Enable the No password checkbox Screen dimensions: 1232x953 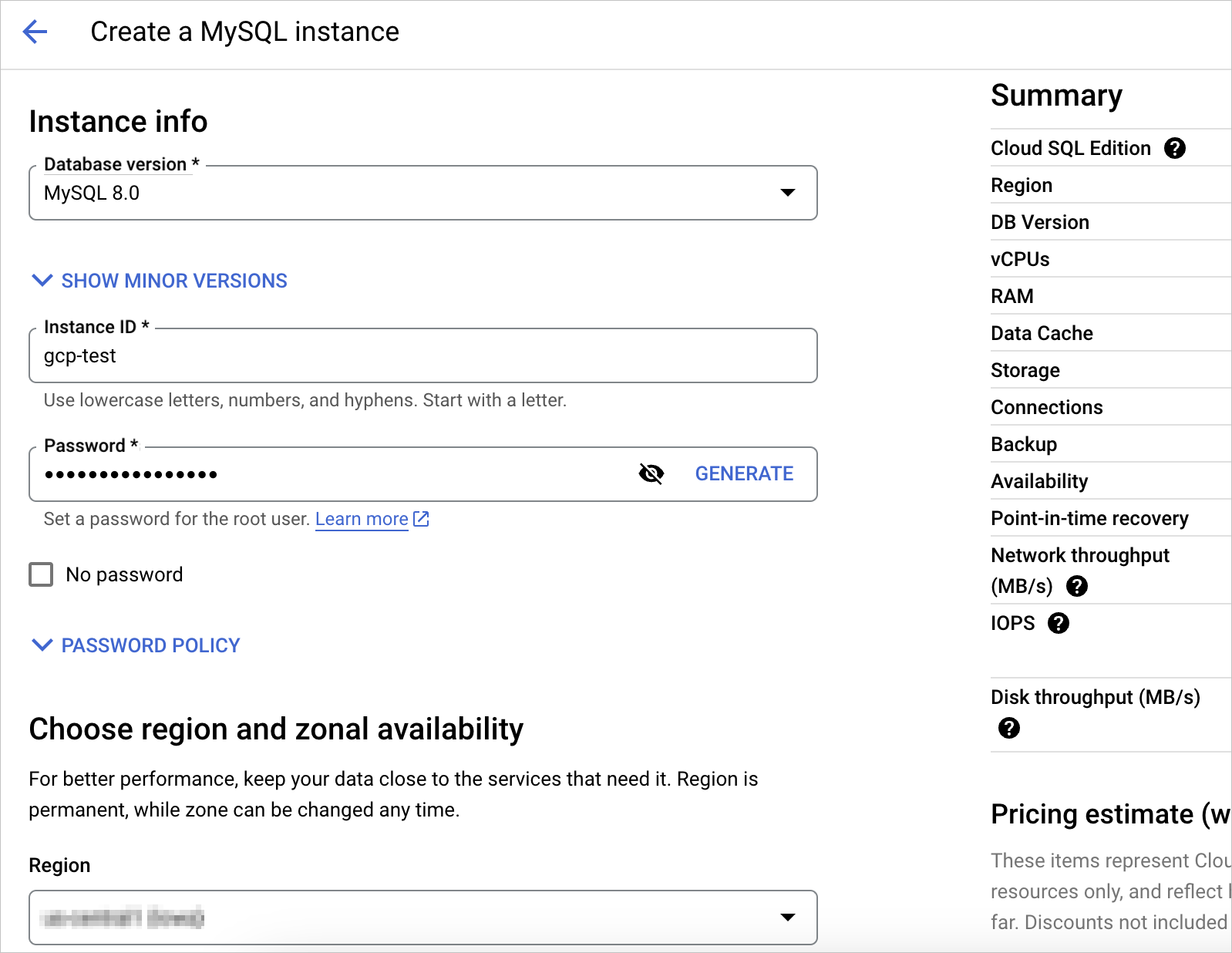click(x=41, y=574)
